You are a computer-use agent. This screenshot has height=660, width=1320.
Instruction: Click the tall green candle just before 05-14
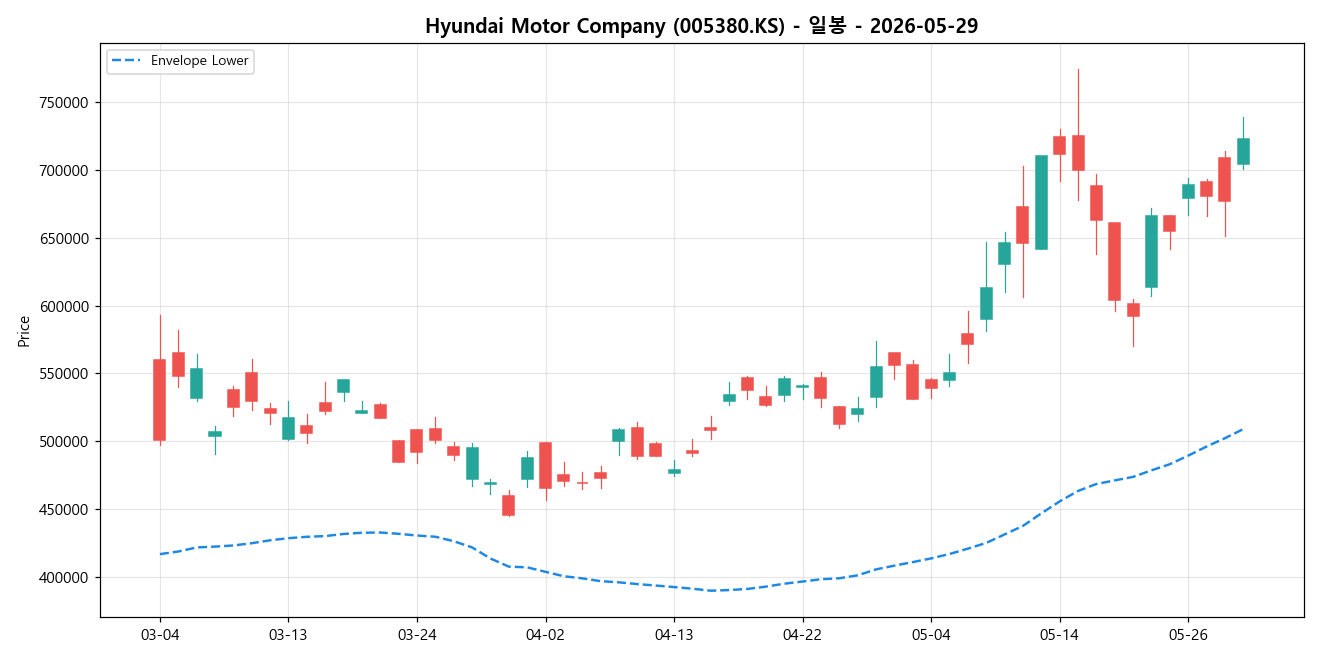click(1041, 202)
